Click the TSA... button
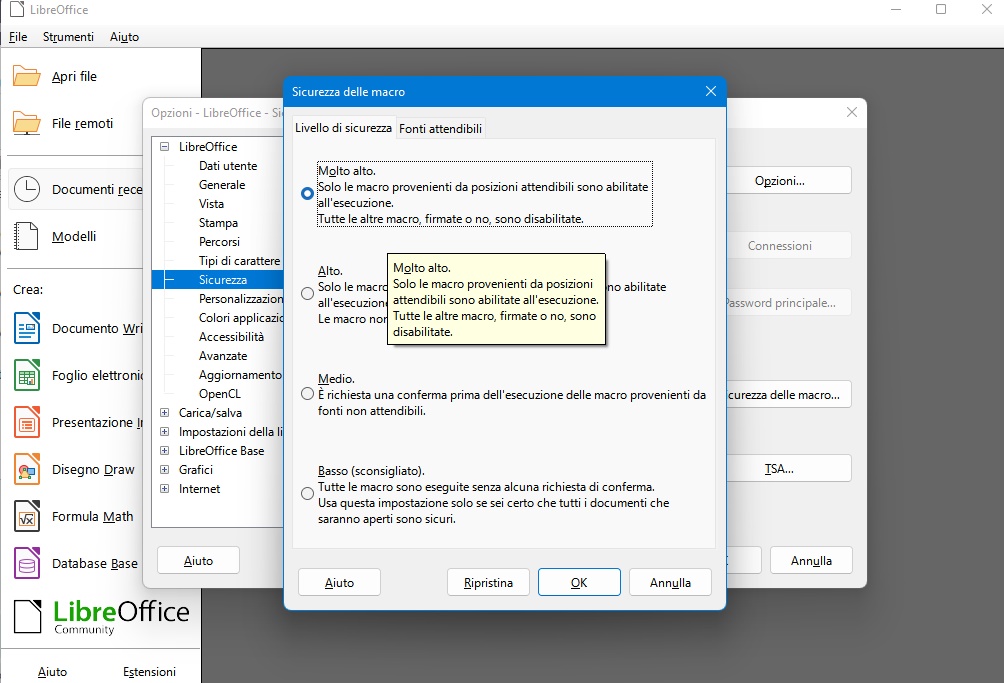Screen dimensions: 1004x683 (x=789, y=469)
